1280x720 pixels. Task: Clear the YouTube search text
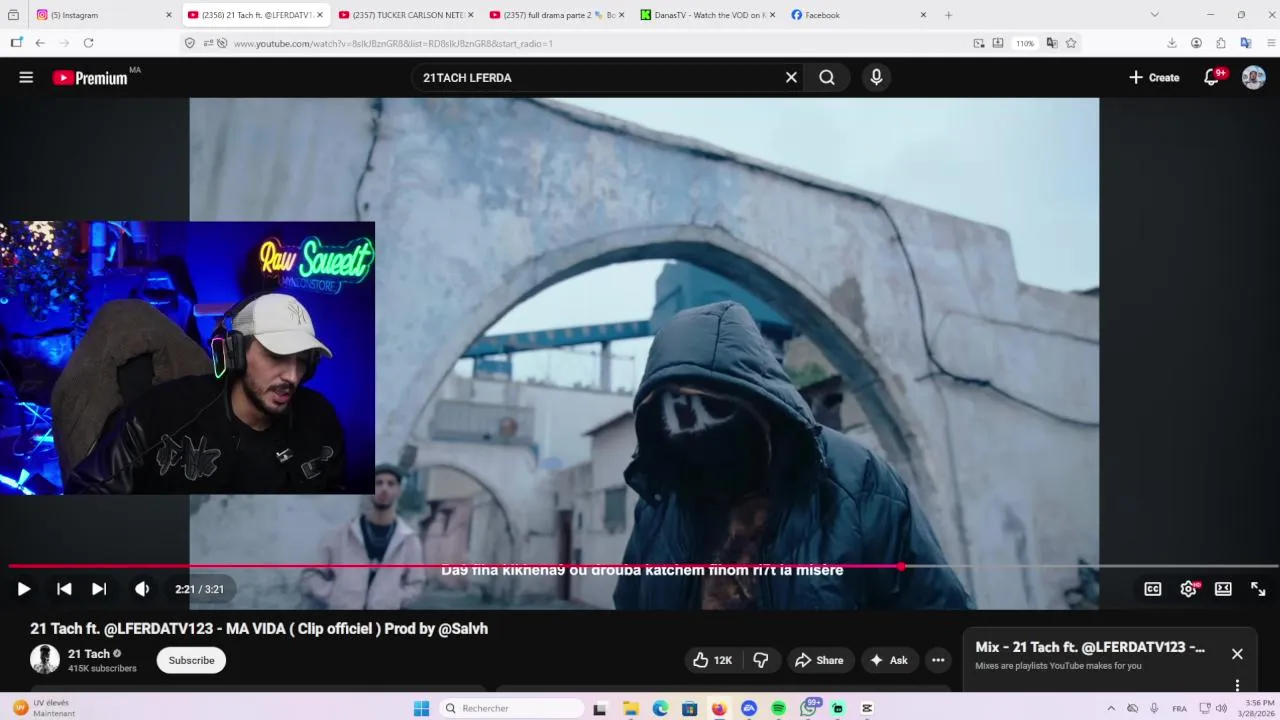[x=791, y=77]
